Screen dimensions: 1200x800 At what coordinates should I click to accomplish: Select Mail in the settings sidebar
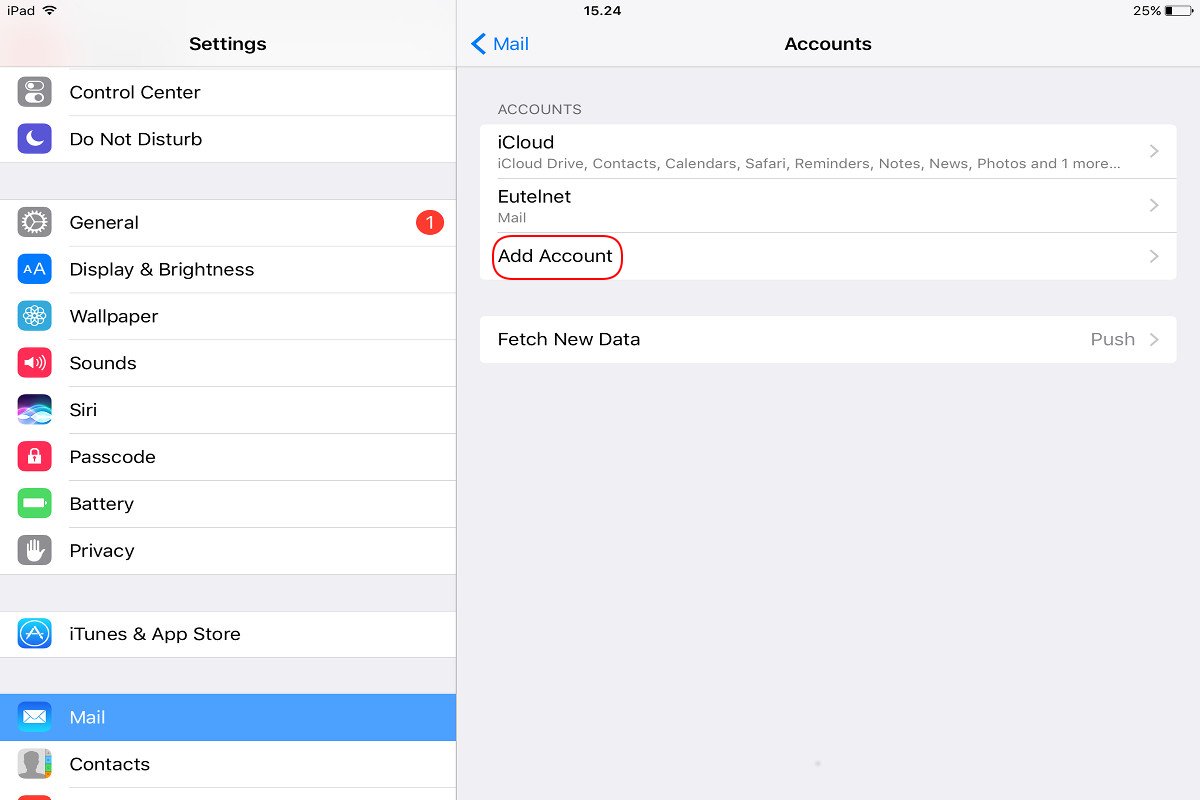pos(228,717)
